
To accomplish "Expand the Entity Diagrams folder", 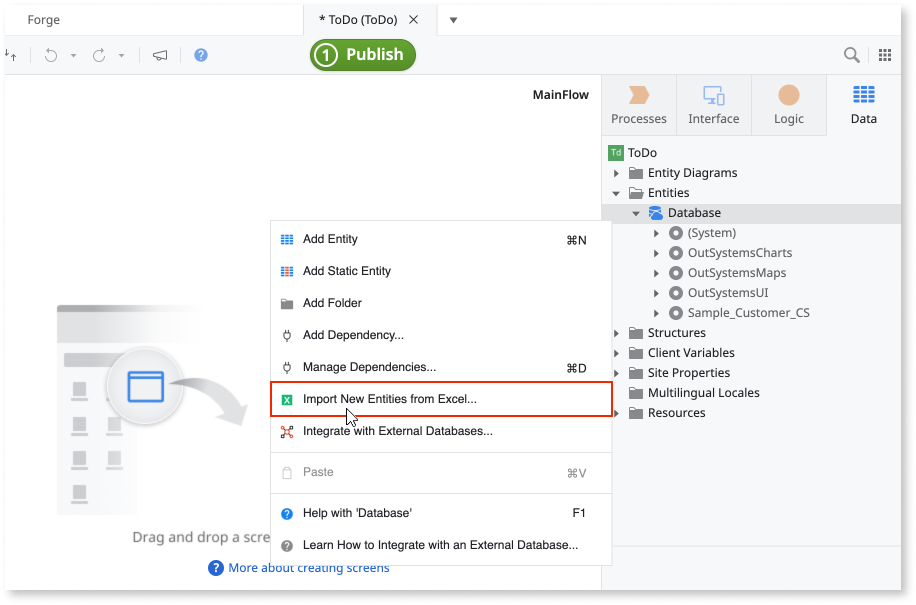I will [x=616, y=173].
